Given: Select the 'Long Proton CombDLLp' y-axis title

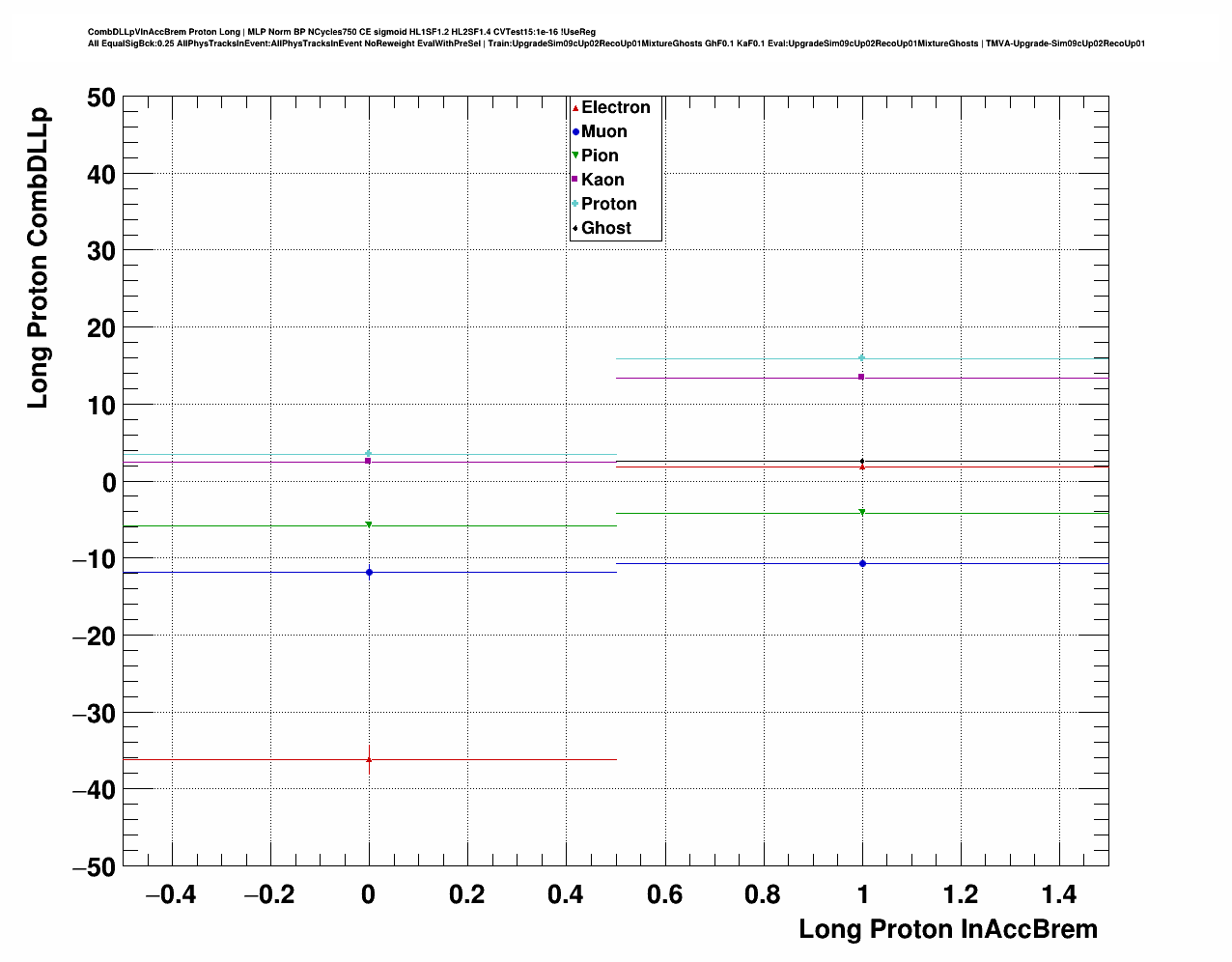Looking at the screenshot, I should [x=38, y=259].
